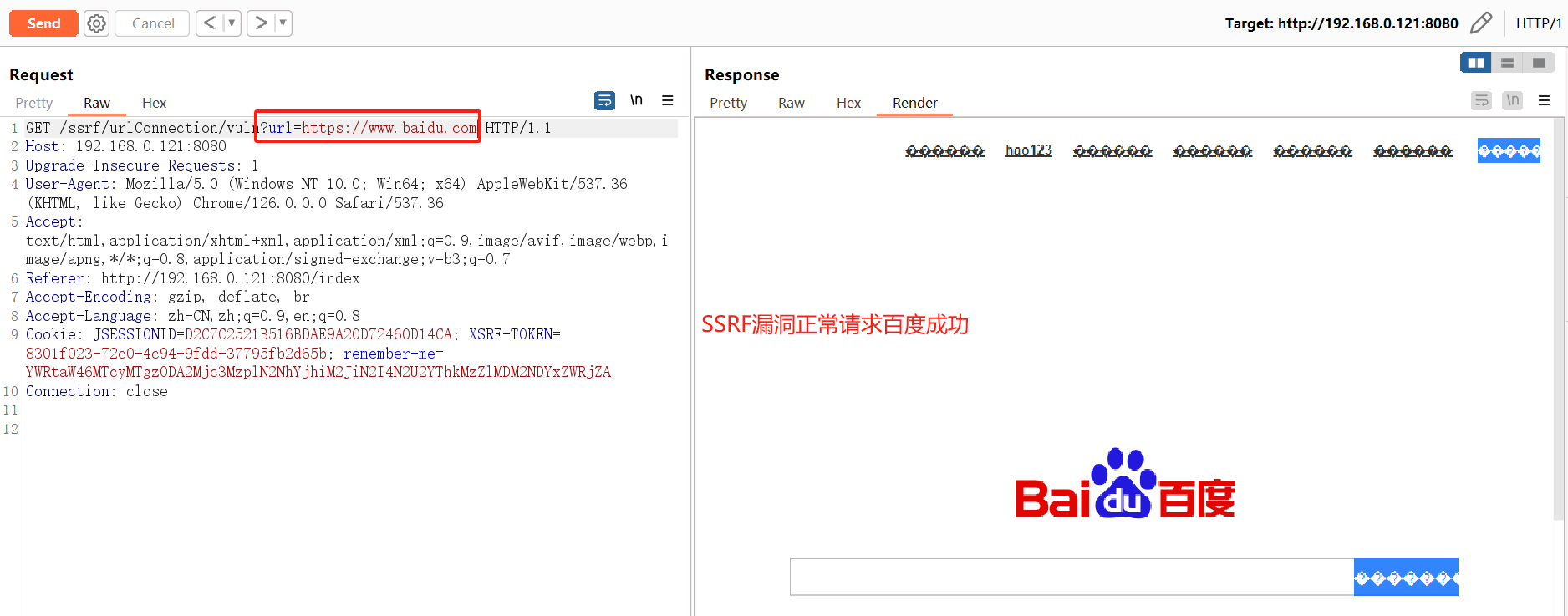This screenshot has width=1568, height=616.
Task: Open request settings gear icon
Action: click(x=97, y=23)
